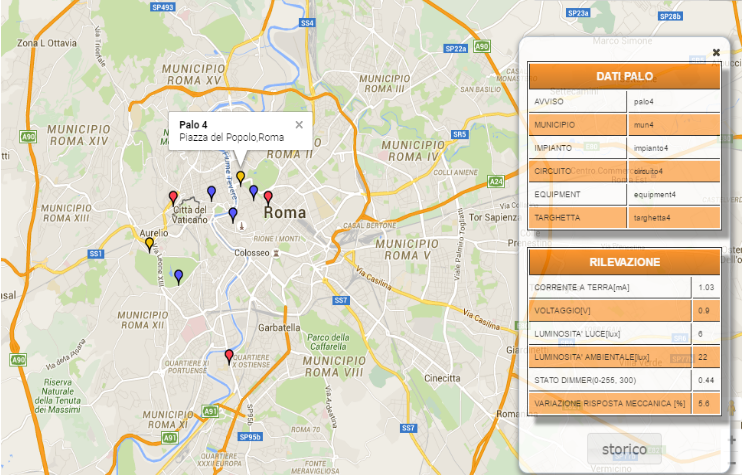Click the monument icon below the blue marker
The height and width of the screenshot is (475, 750).
(242, 226)
